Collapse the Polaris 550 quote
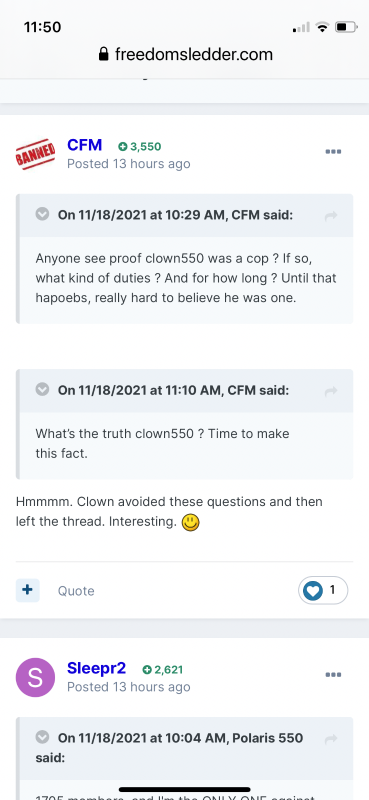 click(42, 737)
